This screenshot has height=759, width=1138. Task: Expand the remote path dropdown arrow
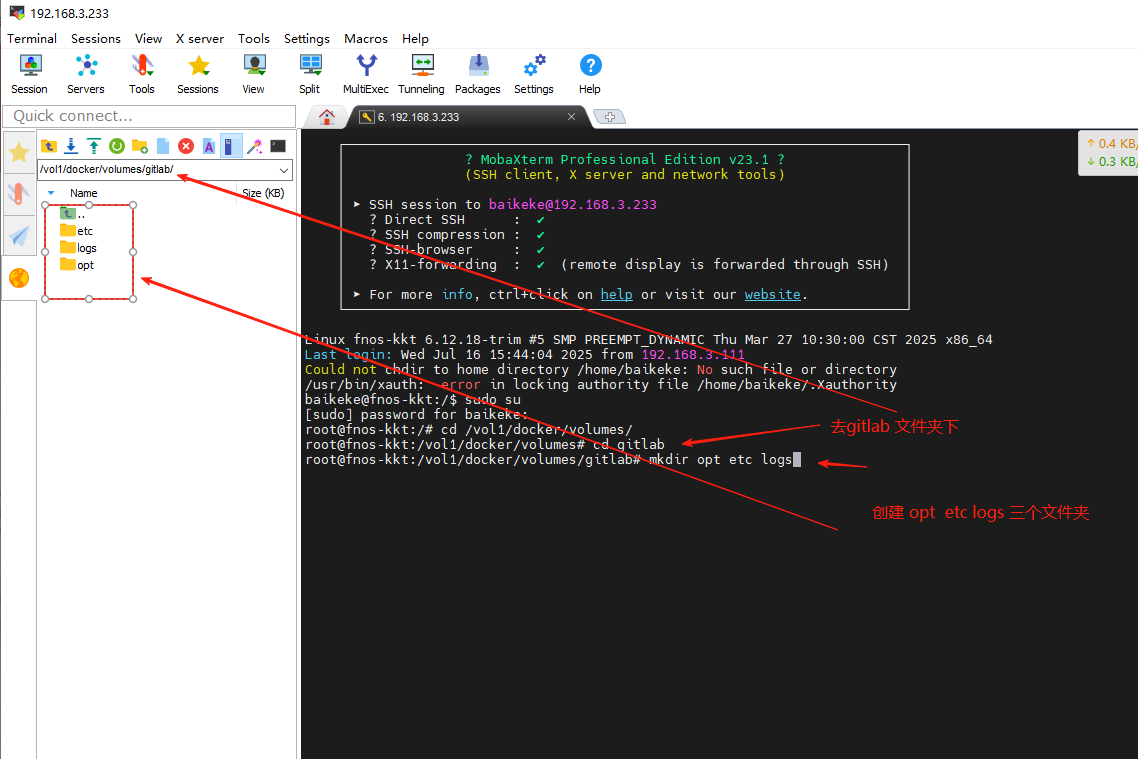283,170
